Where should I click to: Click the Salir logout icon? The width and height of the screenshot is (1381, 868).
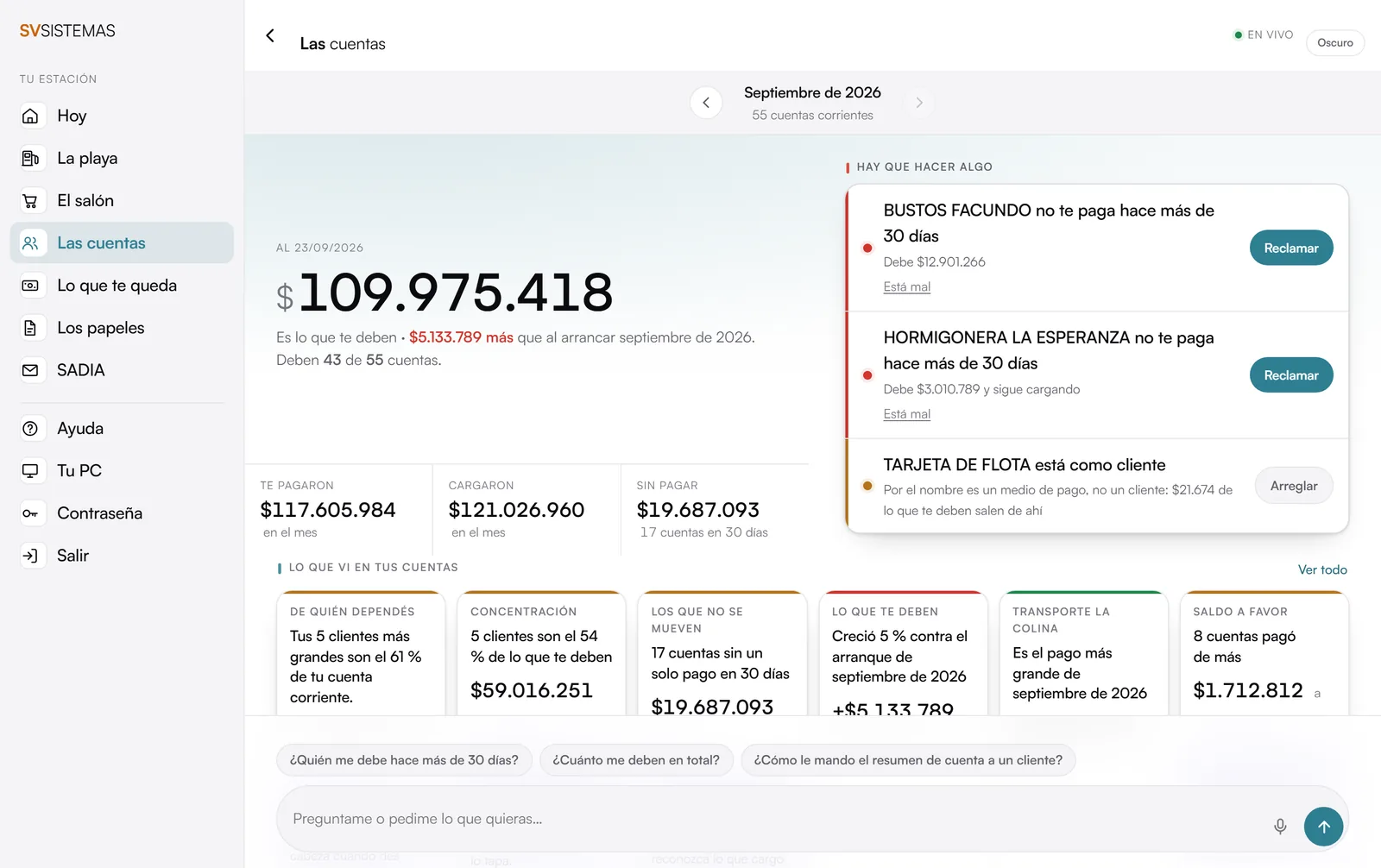[x=30, y=556]
